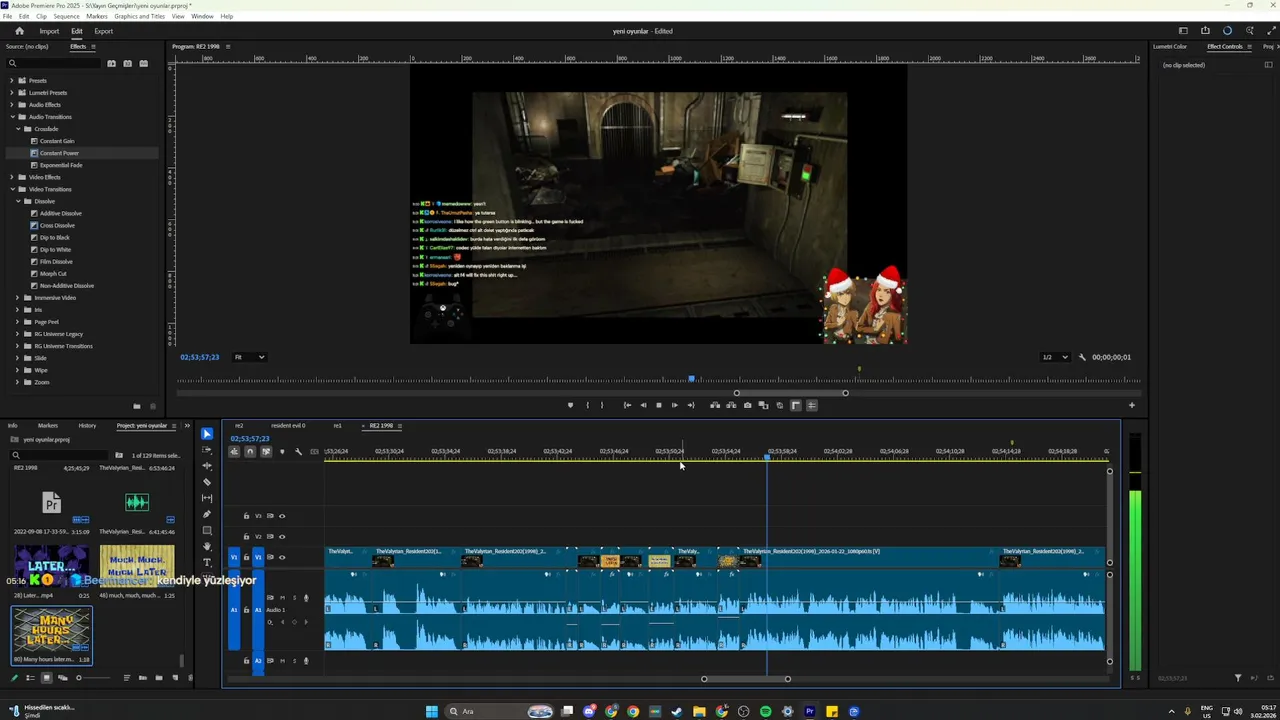Select the Slip tool
1280x720 pixels.
[207, 498]
